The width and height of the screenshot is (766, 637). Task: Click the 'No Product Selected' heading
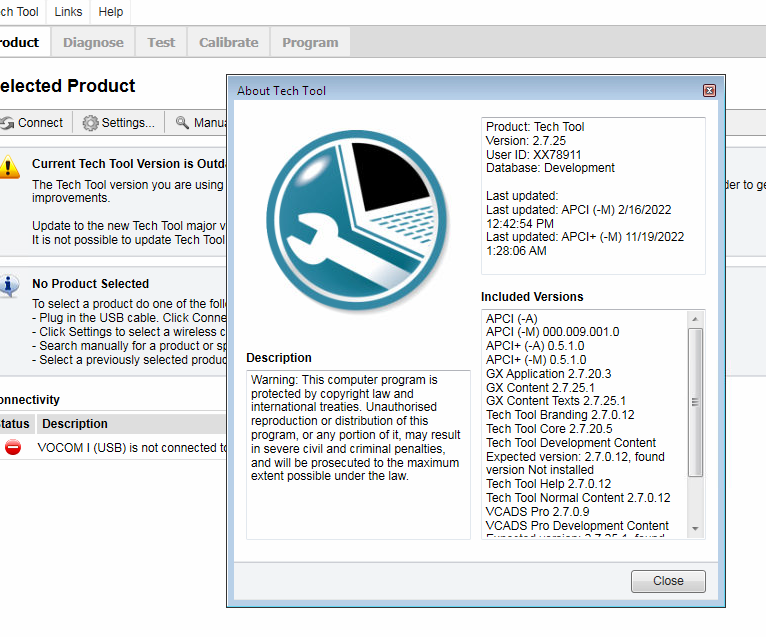(x=90, y=284)
